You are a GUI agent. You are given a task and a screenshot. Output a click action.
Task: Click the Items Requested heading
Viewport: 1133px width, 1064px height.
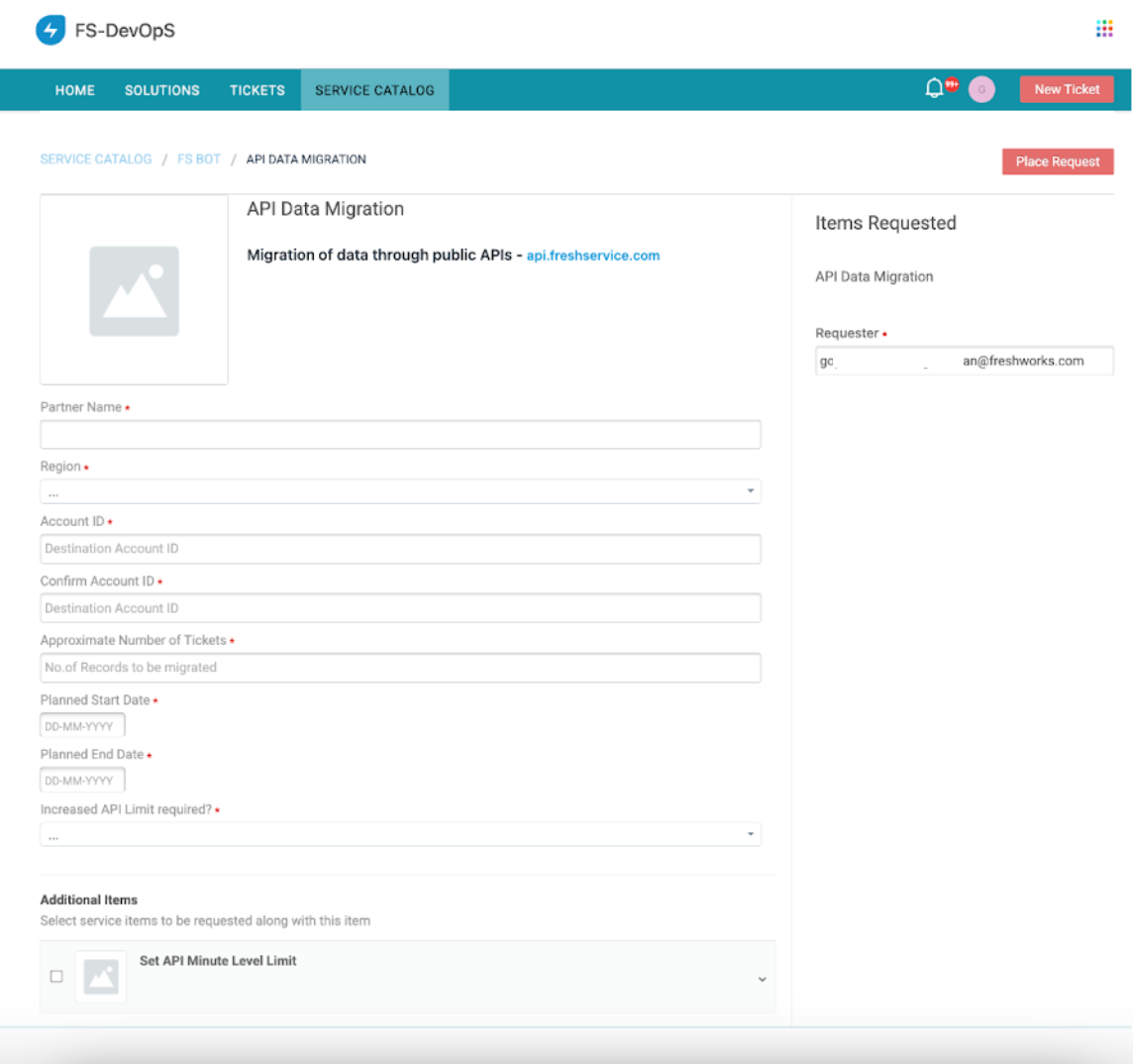(x=885, y=223)
